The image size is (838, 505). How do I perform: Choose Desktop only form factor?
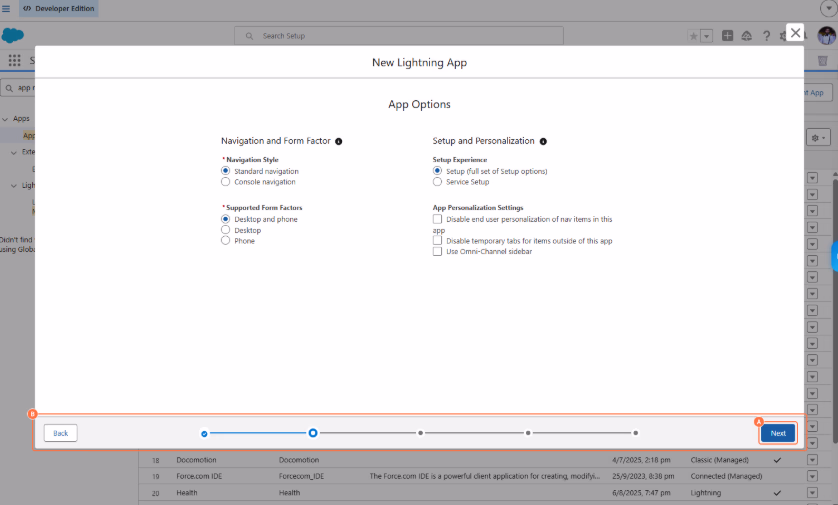point(226,230)
